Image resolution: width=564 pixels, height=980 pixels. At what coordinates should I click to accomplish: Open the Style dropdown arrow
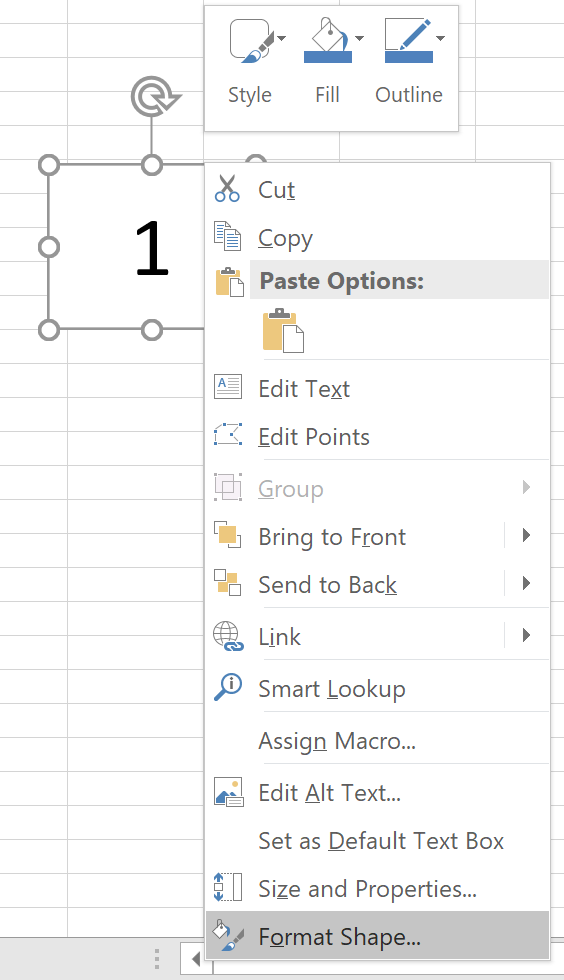(x=281, y=39)
